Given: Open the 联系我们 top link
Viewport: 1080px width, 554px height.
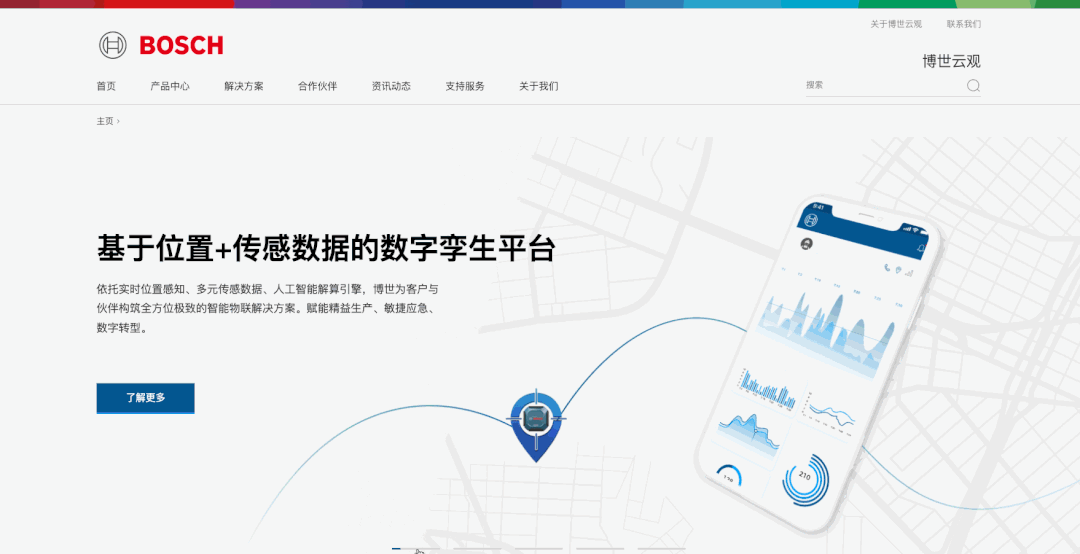Looking at the screenshot, I should pyautogui.click(x=963, y=24).
